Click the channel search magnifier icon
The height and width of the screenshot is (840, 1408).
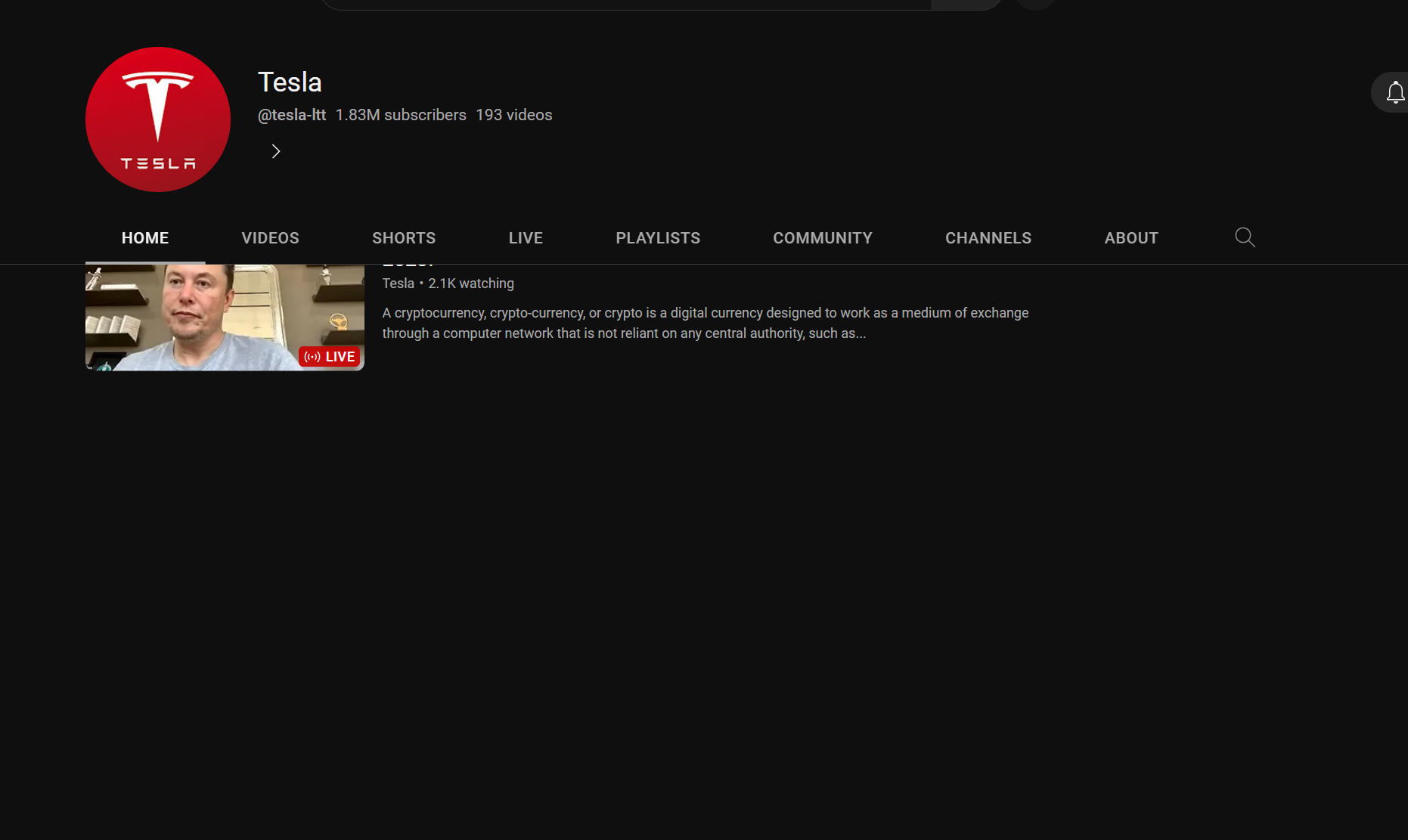[x=1245, y=237]
